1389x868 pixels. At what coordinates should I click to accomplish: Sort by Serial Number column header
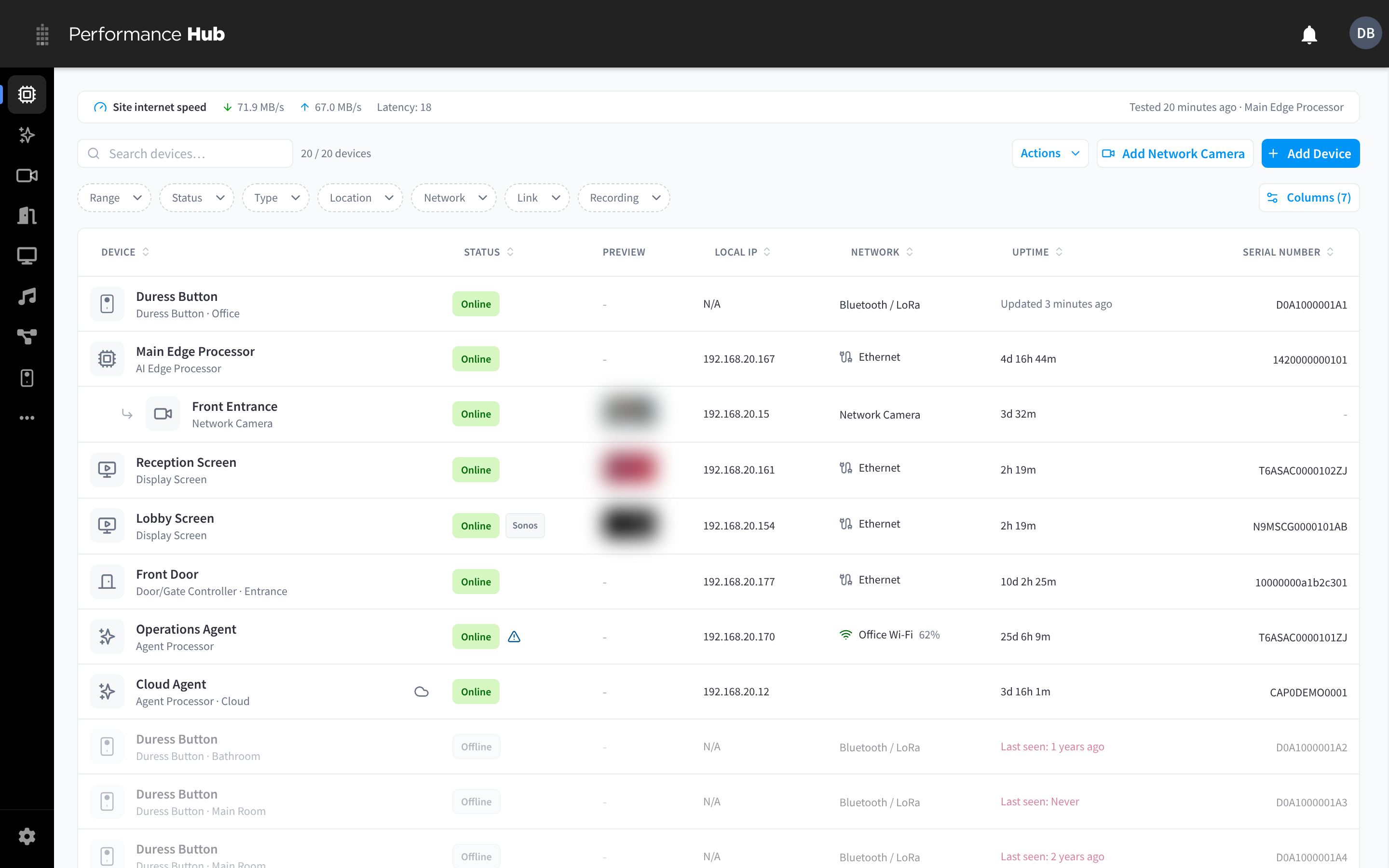(1288, 252)
